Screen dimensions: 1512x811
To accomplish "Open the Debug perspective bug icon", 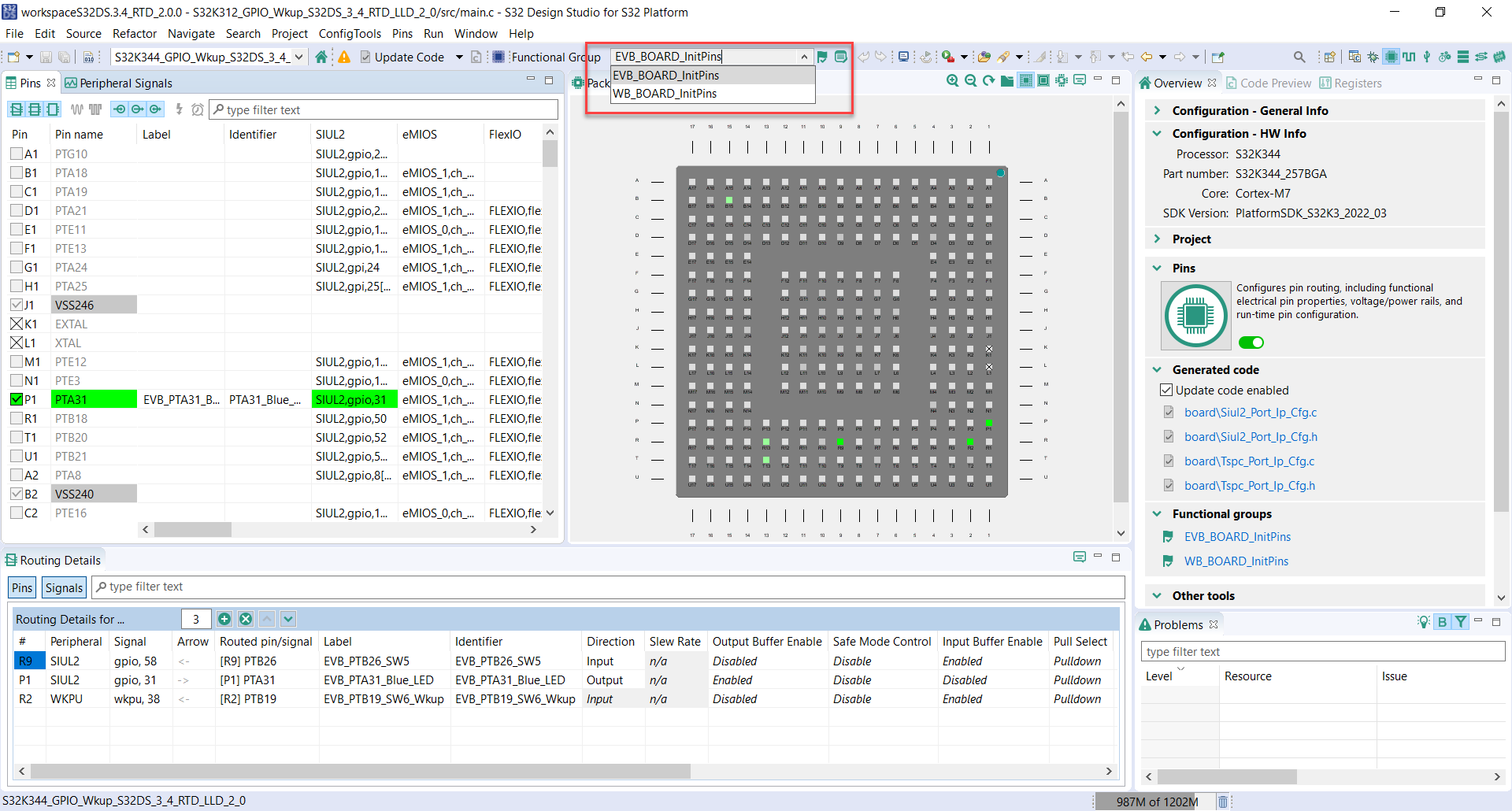I will pos(1373,57).
